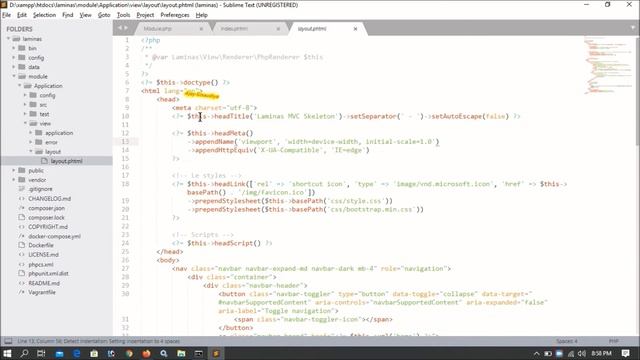
Task: Click line number 13 in gutter
Action: tap(125, 142)
